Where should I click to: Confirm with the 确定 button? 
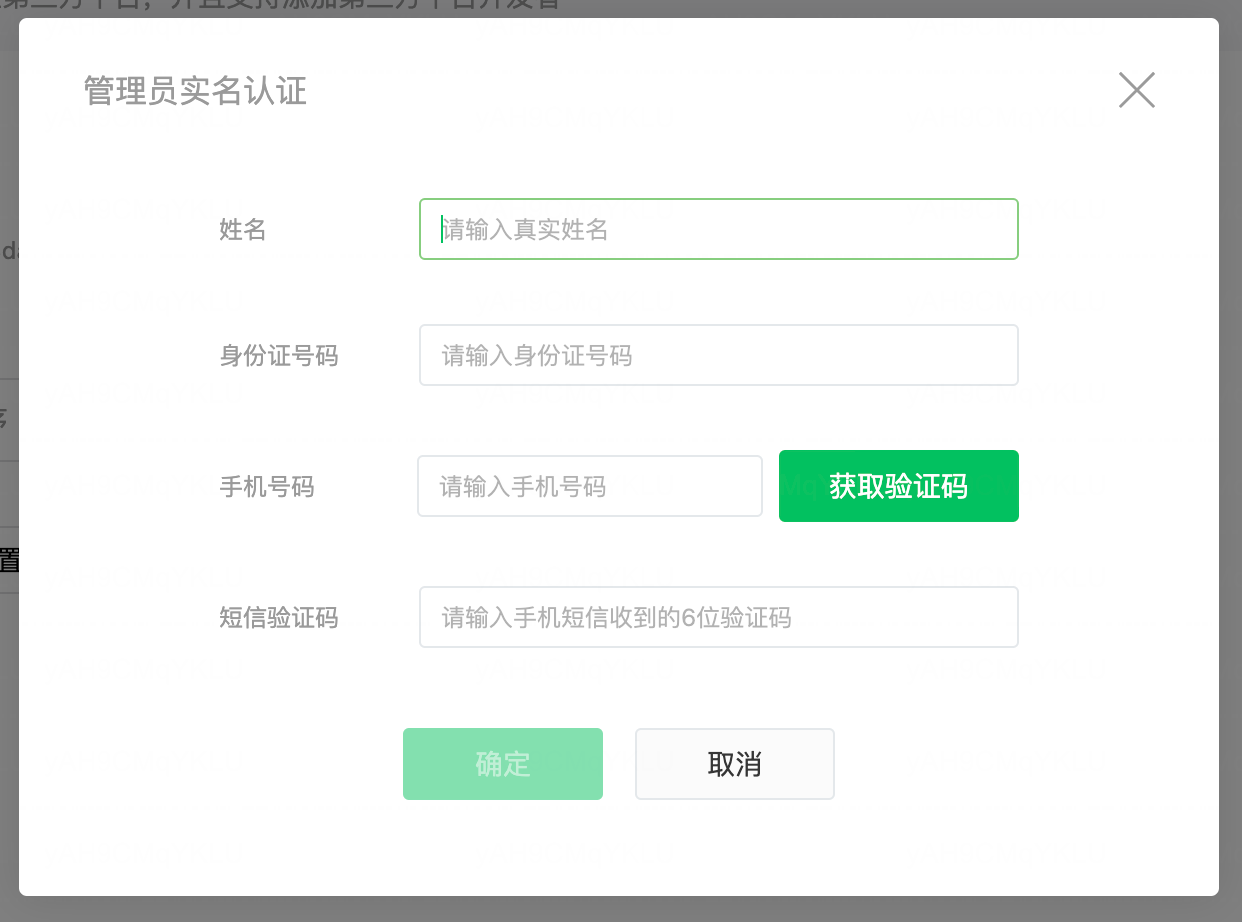coord(503,764)
